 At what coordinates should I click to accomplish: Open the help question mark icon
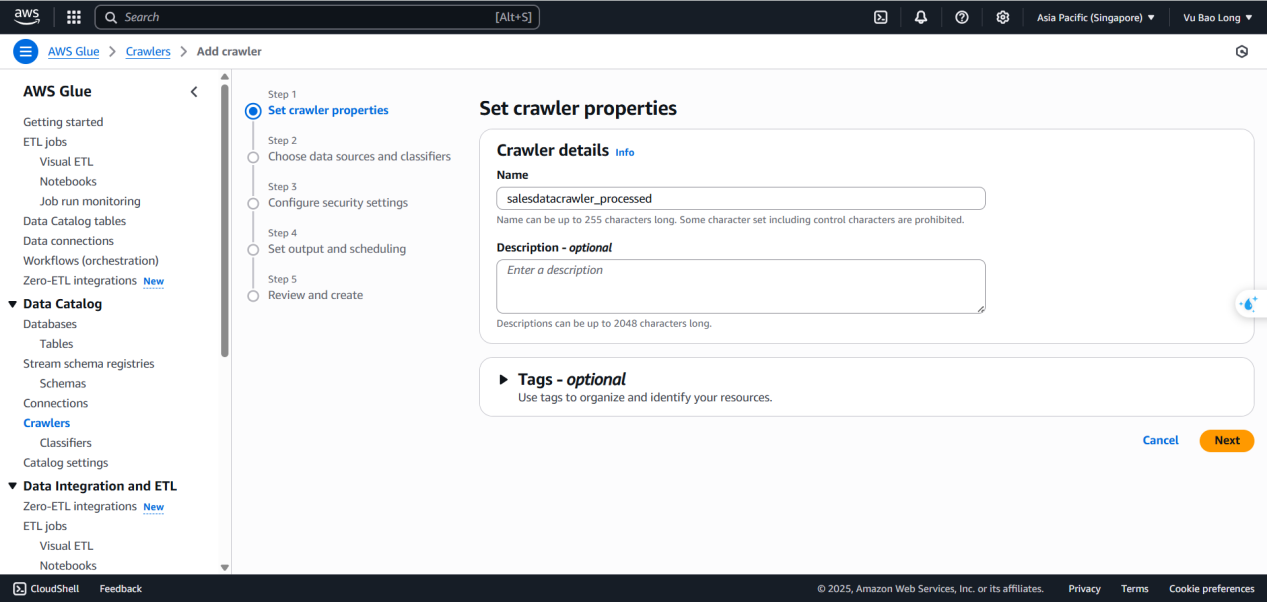click(x=962, y=17)
